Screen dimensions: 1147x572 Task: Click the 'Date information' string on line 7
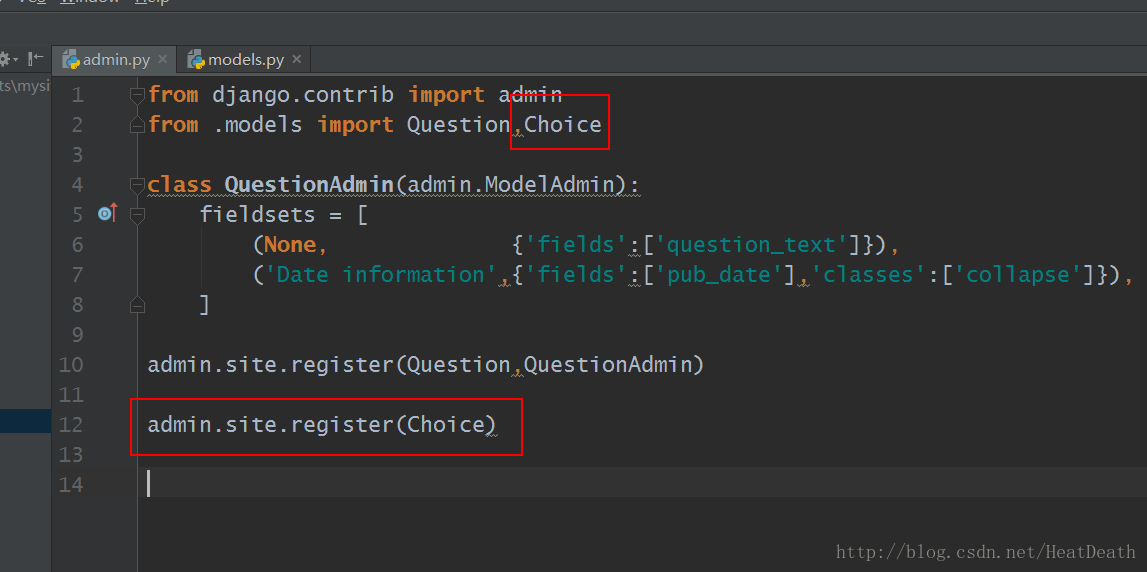[x=380, y=274]
